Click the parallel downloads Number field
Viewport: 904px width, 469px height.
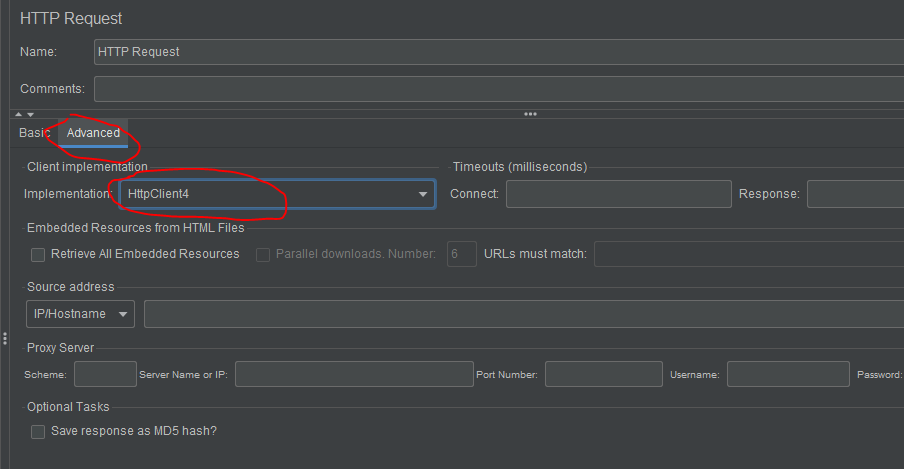[x=462, y=254]
